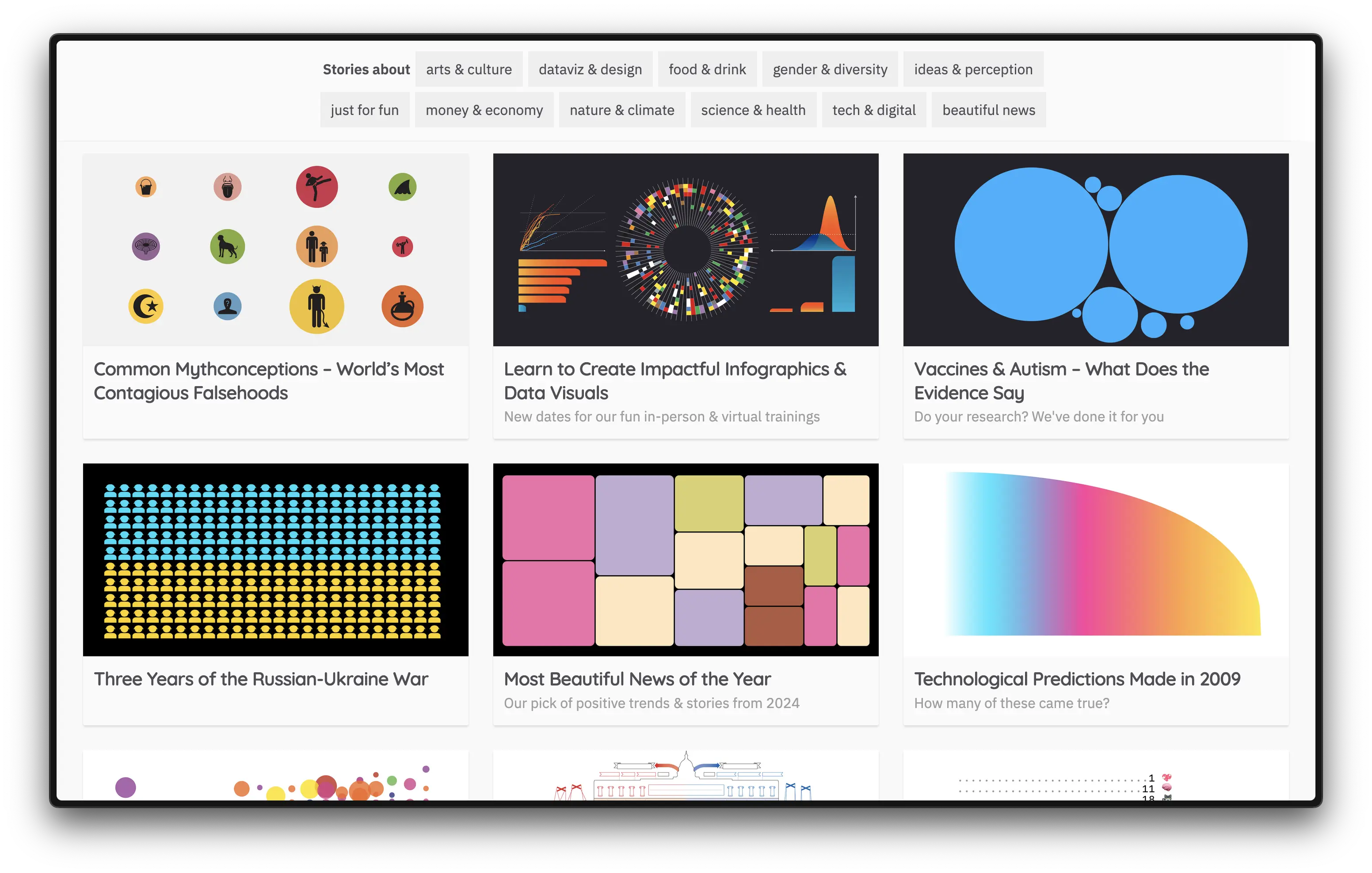This screenshot has height=873, width=1372.
Task: Select the tech & digital category
Action: (873, 110)
